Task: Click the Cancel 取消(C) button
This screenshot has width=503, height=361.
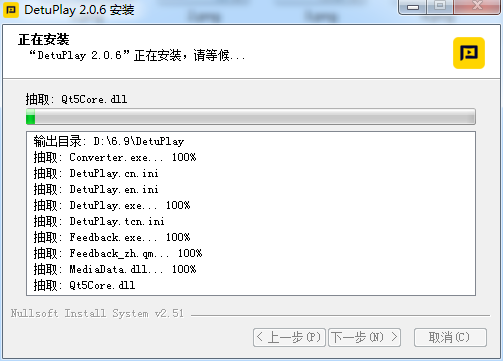Action: (450, 337)
